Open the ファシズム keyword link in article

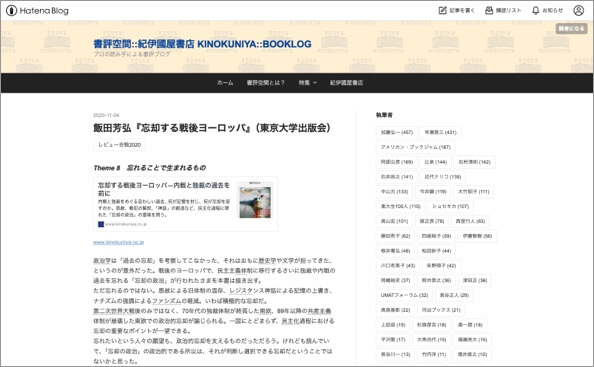pos(167,301)
